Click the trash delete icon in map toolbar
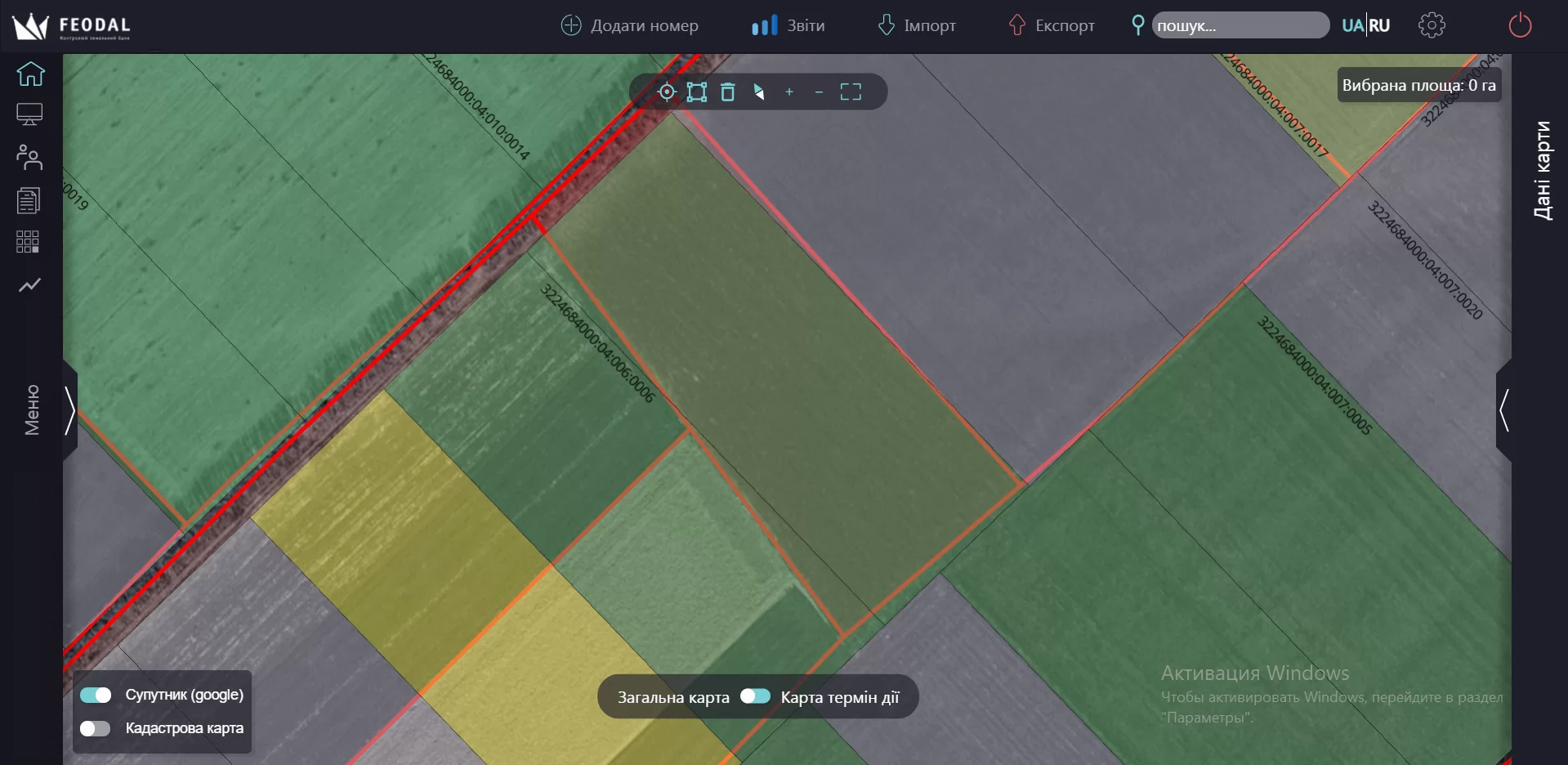The width and height of the screenshot is (1568, 765). point(728,92)
